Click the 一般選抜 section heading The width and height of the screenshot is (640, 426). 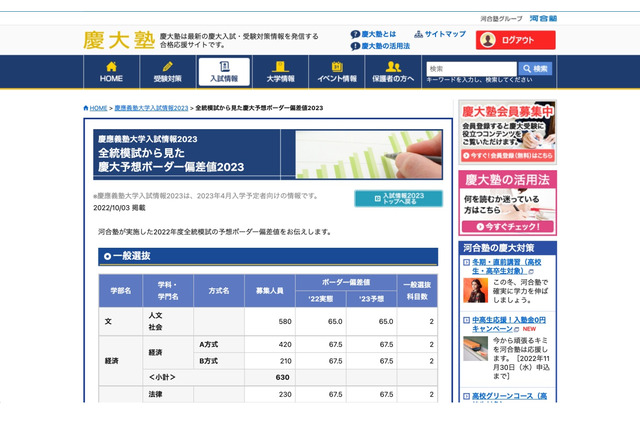point(268,256)
